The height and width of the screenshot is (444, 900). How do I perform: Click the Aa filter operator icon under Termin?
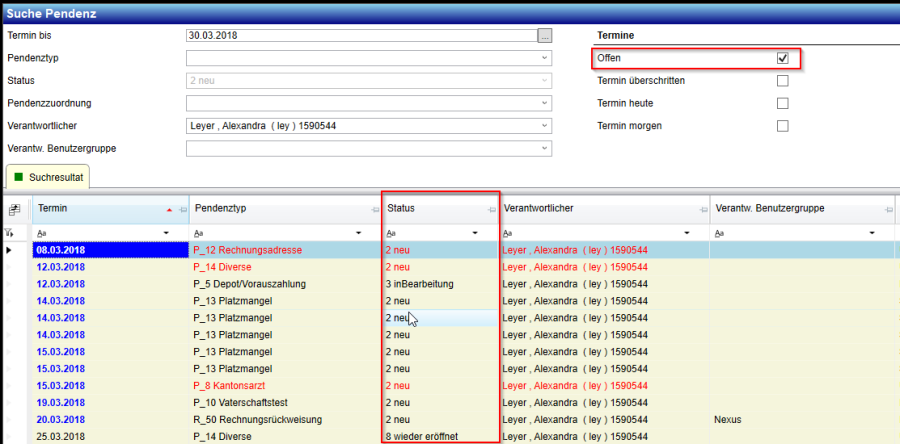43,232
